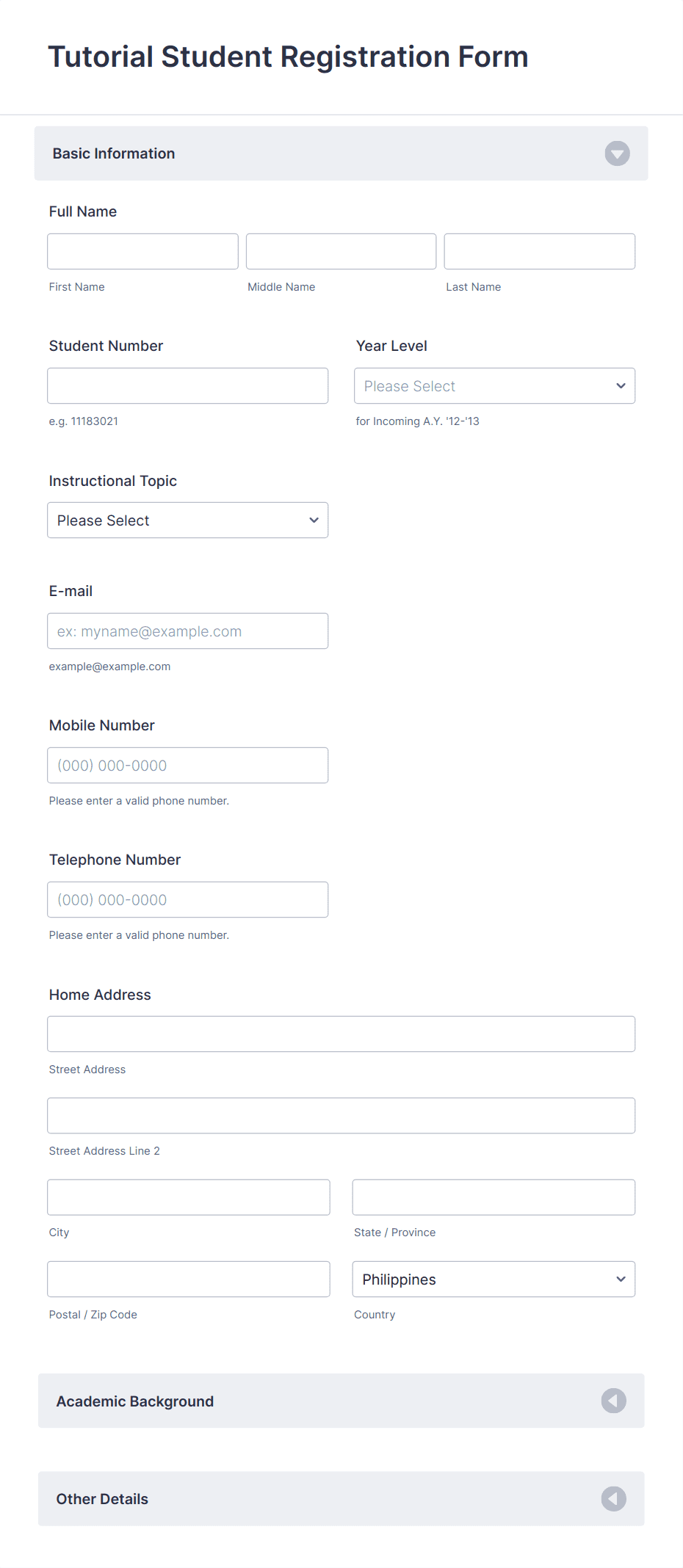The width and height of the screenshot is (683, 1568).
Task: Select the Last Name input box
Action: (x=539, y=251)
